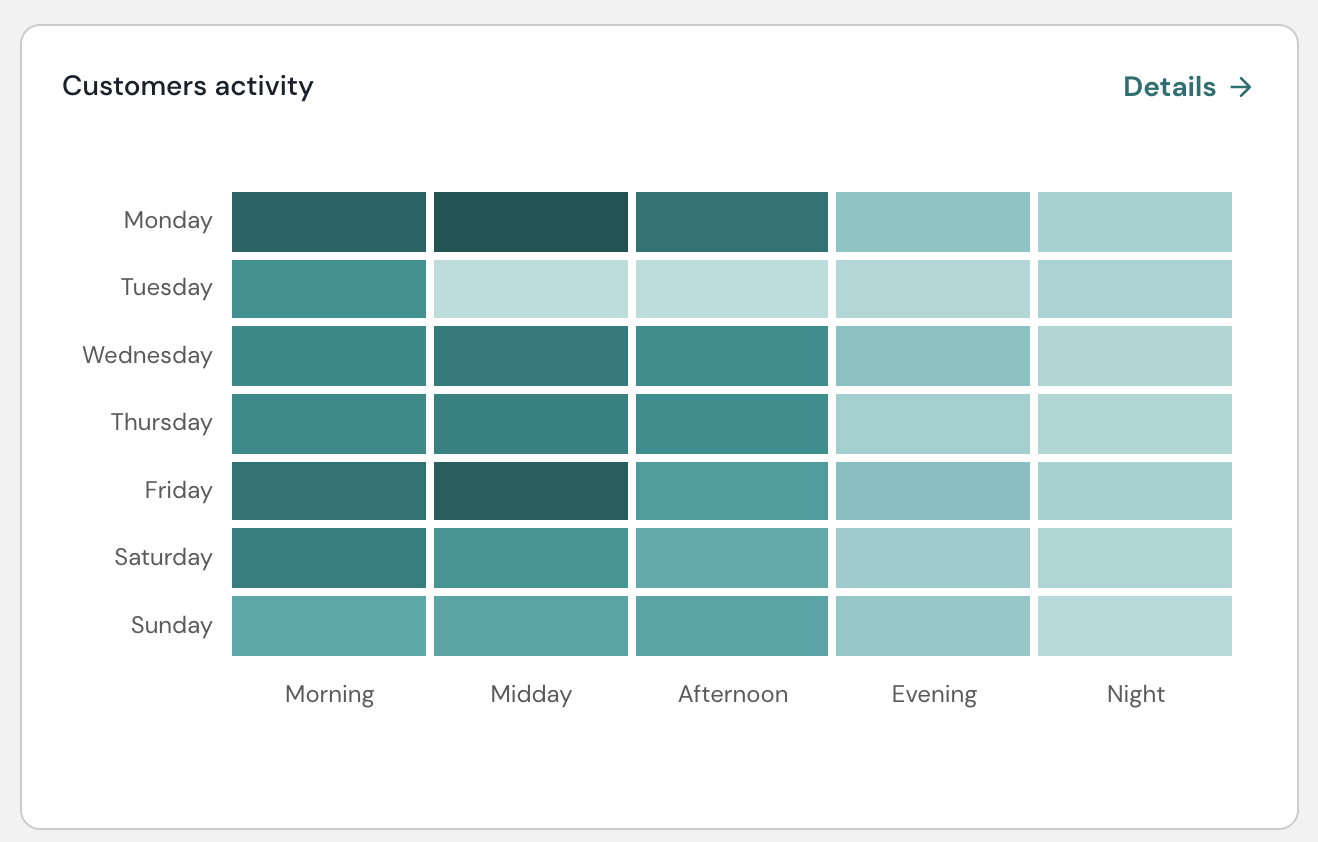Open the Details link
1318x842 pixels.
tap(1170, 87)
